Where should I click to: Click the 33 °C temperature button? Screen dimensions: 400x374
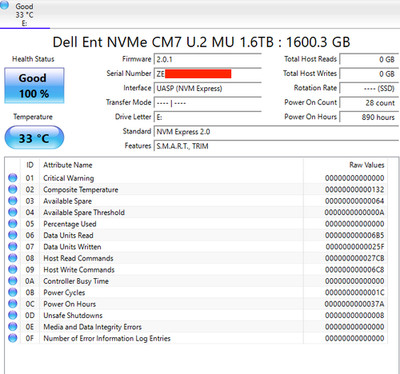pos(34,138)
